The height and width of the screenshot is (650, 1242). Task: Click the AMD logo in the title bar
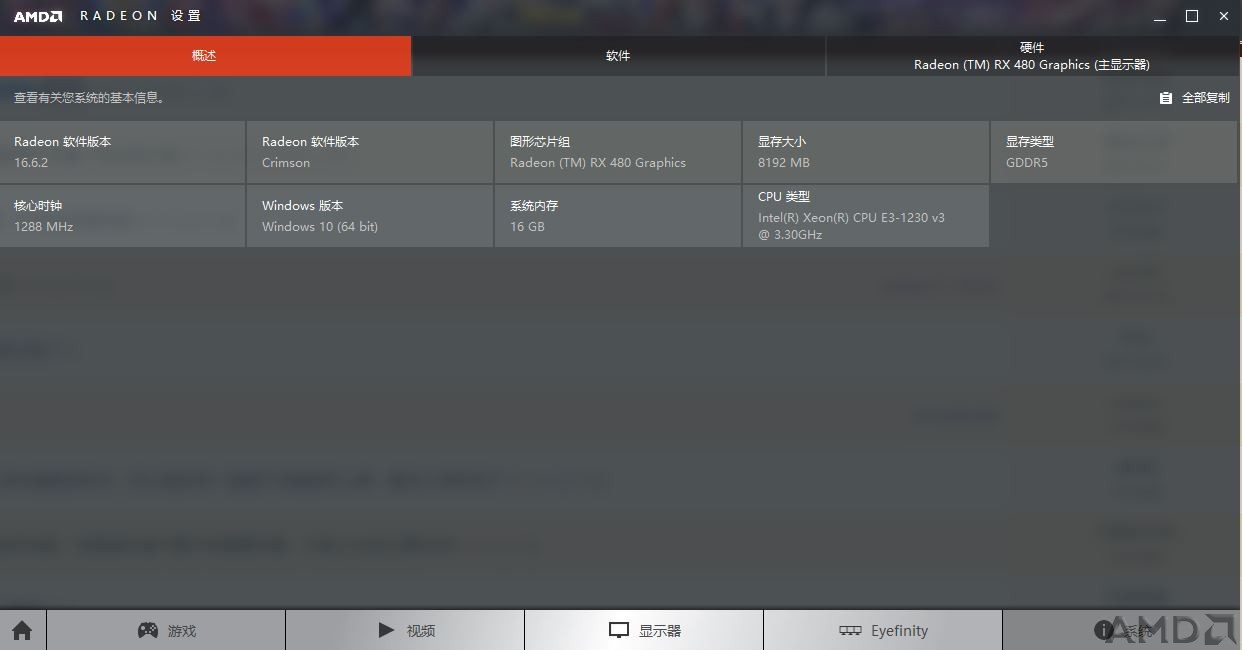pyautogui.click(x=38, y=16)
